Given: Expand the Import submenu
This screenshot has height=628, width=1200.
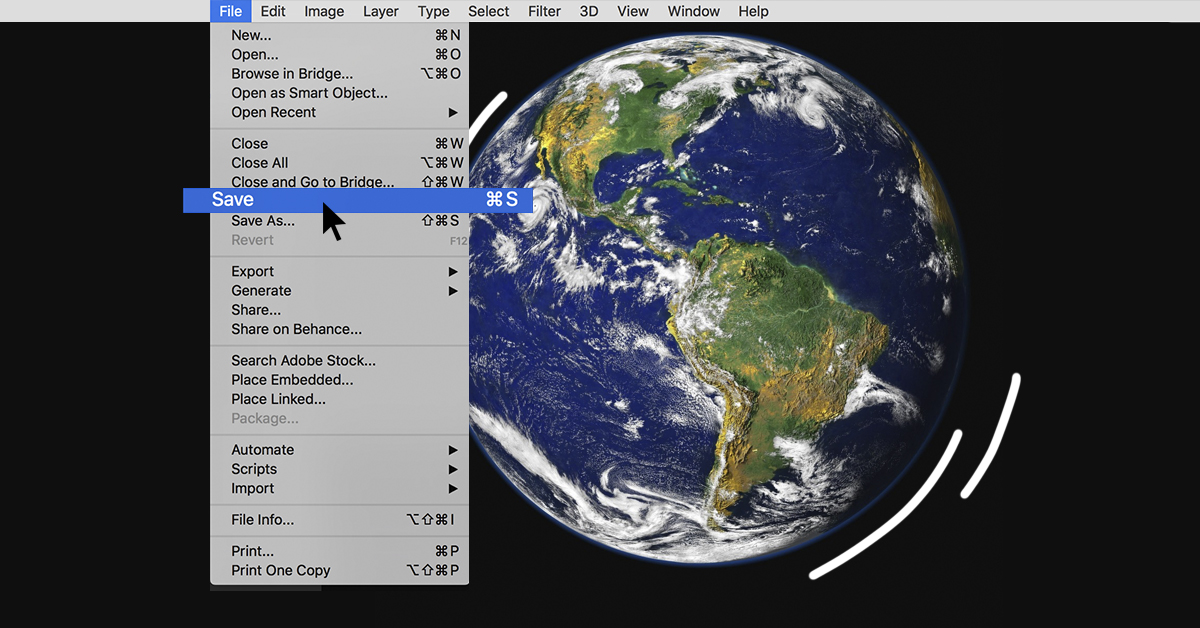Looking at the screenshot, I should pos(253,489).
